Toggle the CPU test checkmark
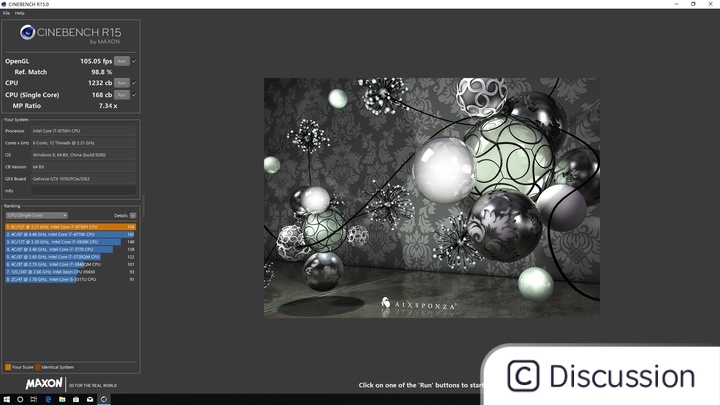The image size is (720, 405). (x=134, y=83)
